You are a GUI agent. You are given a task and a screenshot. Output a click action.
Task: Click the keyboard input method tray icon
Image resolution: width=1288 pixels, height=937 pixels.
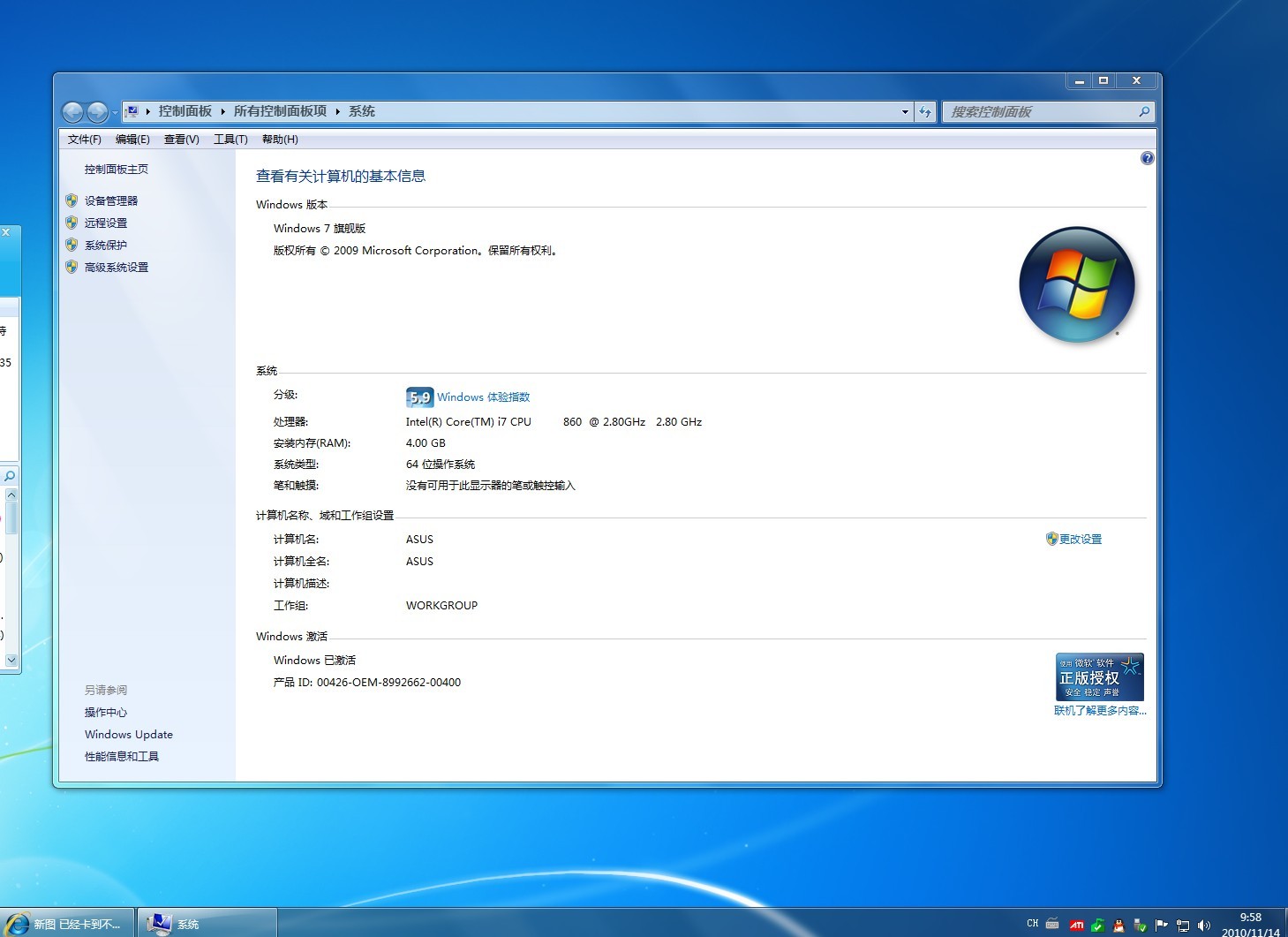(x=1052, y=924)
